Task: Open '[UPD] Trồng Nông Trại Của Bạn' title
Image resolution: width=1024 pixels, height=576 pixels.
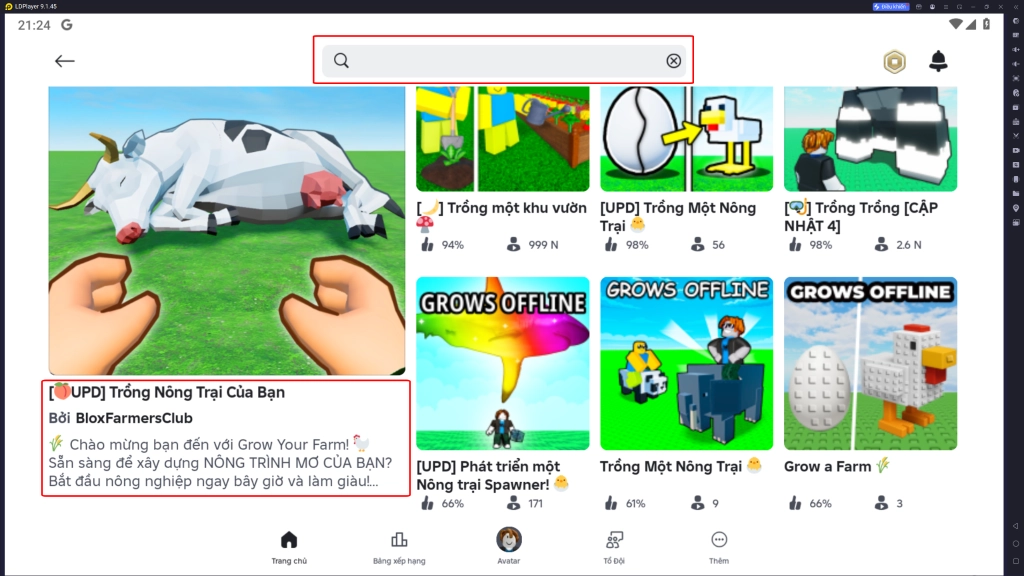Action: 167,392
